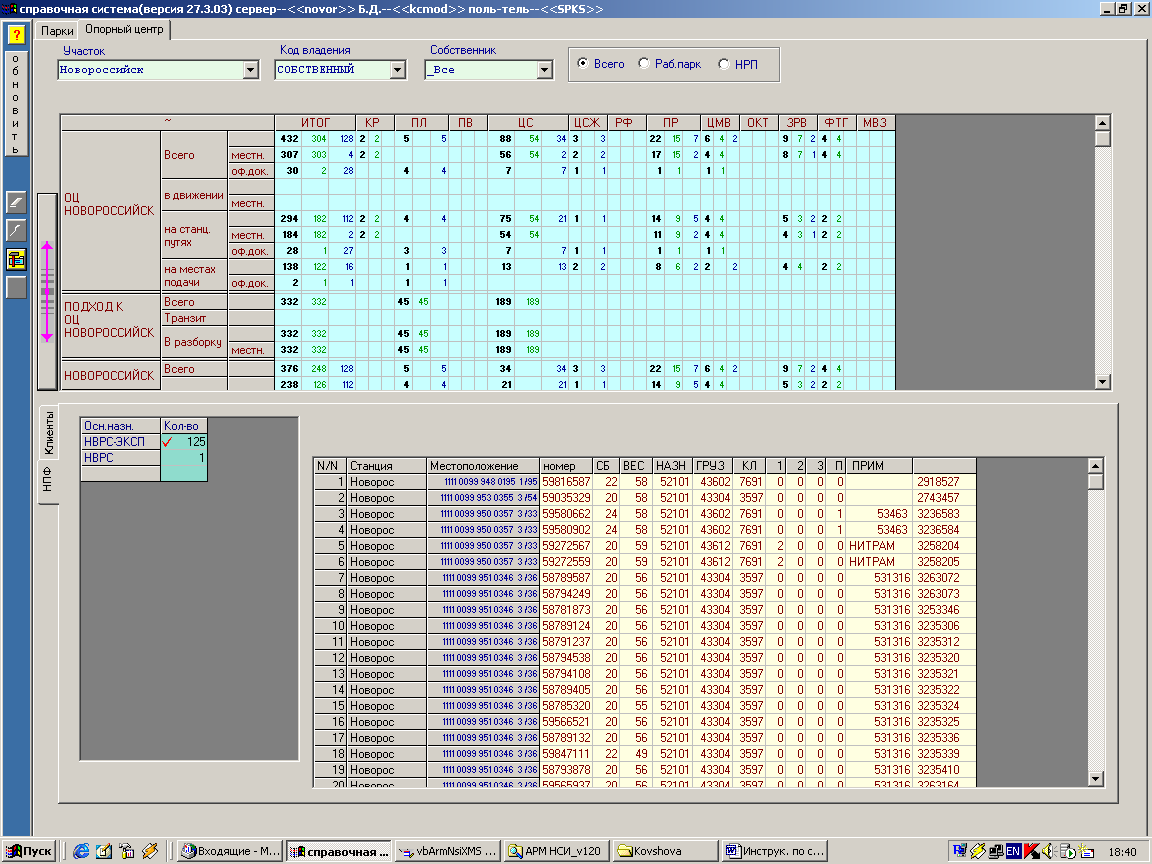This screenshot has height=864, width=1152.
Task: Switch to the Входящие - M... taskbar window
Action: [x=231, y=852]
